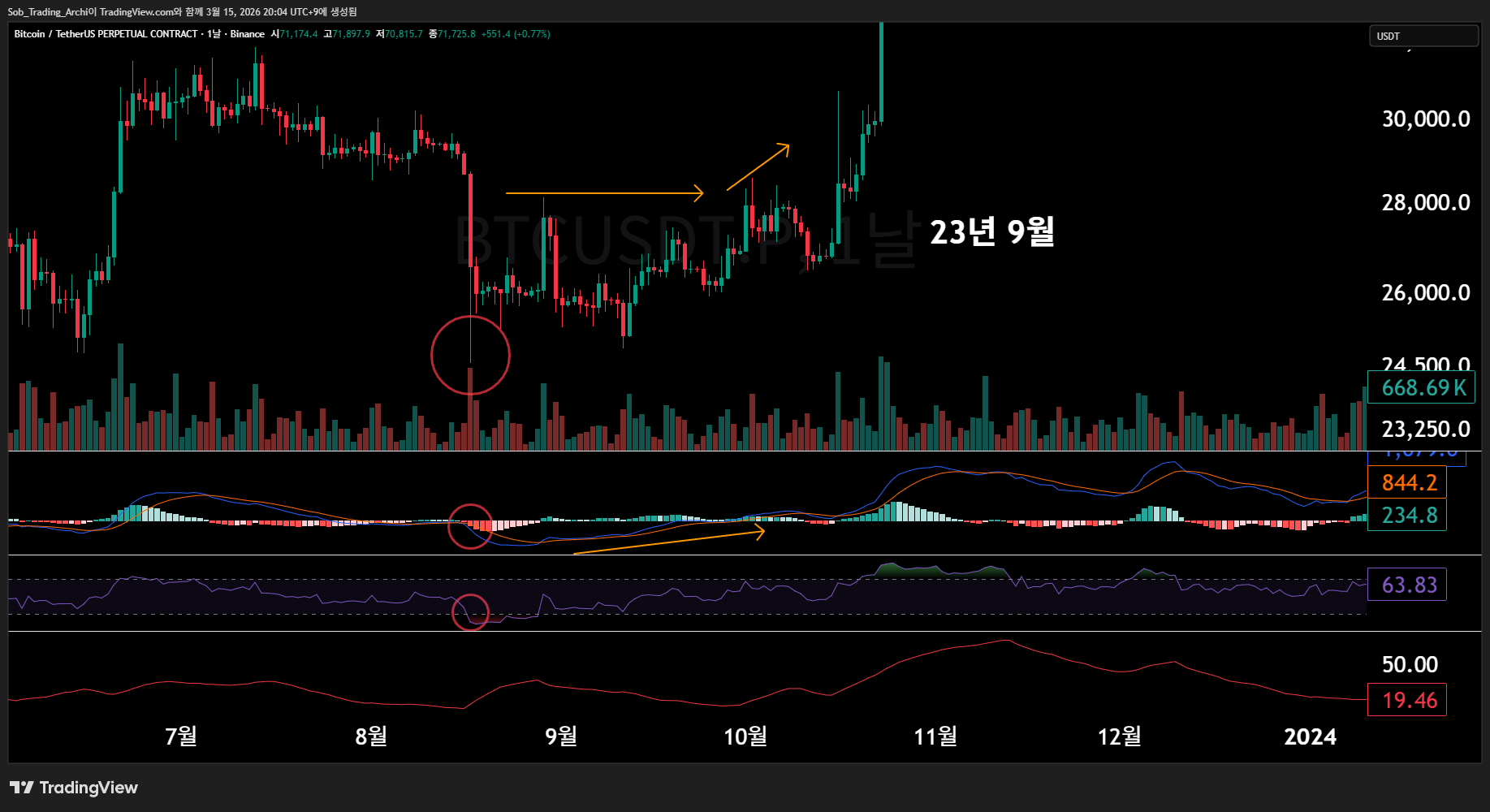Click the 26,000.0 price axis label
The image size is (1490, 812).
(x=1426, y=293)
